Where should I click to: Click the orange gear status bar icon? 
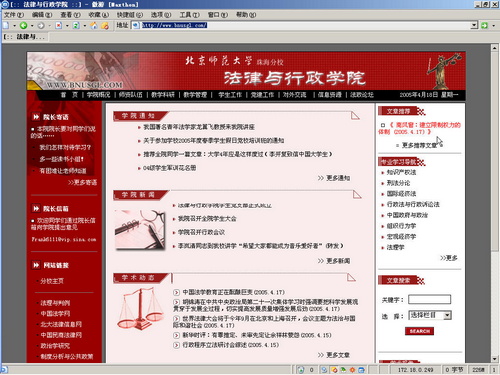pos(352,370)
